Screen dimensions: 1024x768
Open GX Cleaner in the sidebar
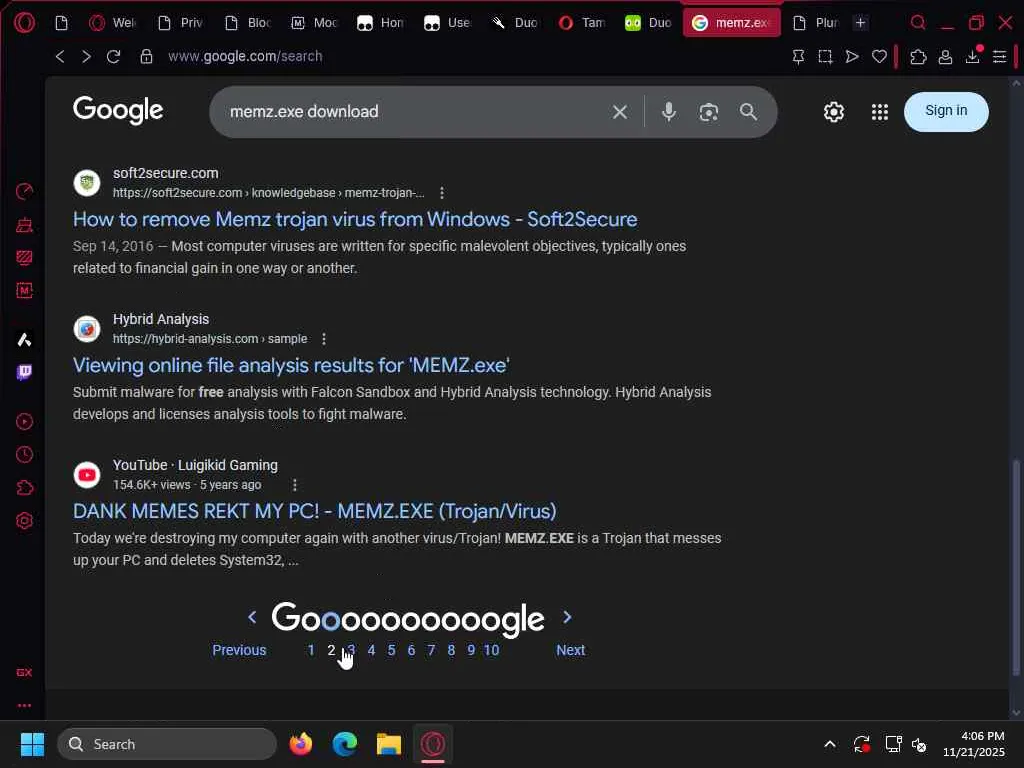pyautogui.click(x=24, y=225)
